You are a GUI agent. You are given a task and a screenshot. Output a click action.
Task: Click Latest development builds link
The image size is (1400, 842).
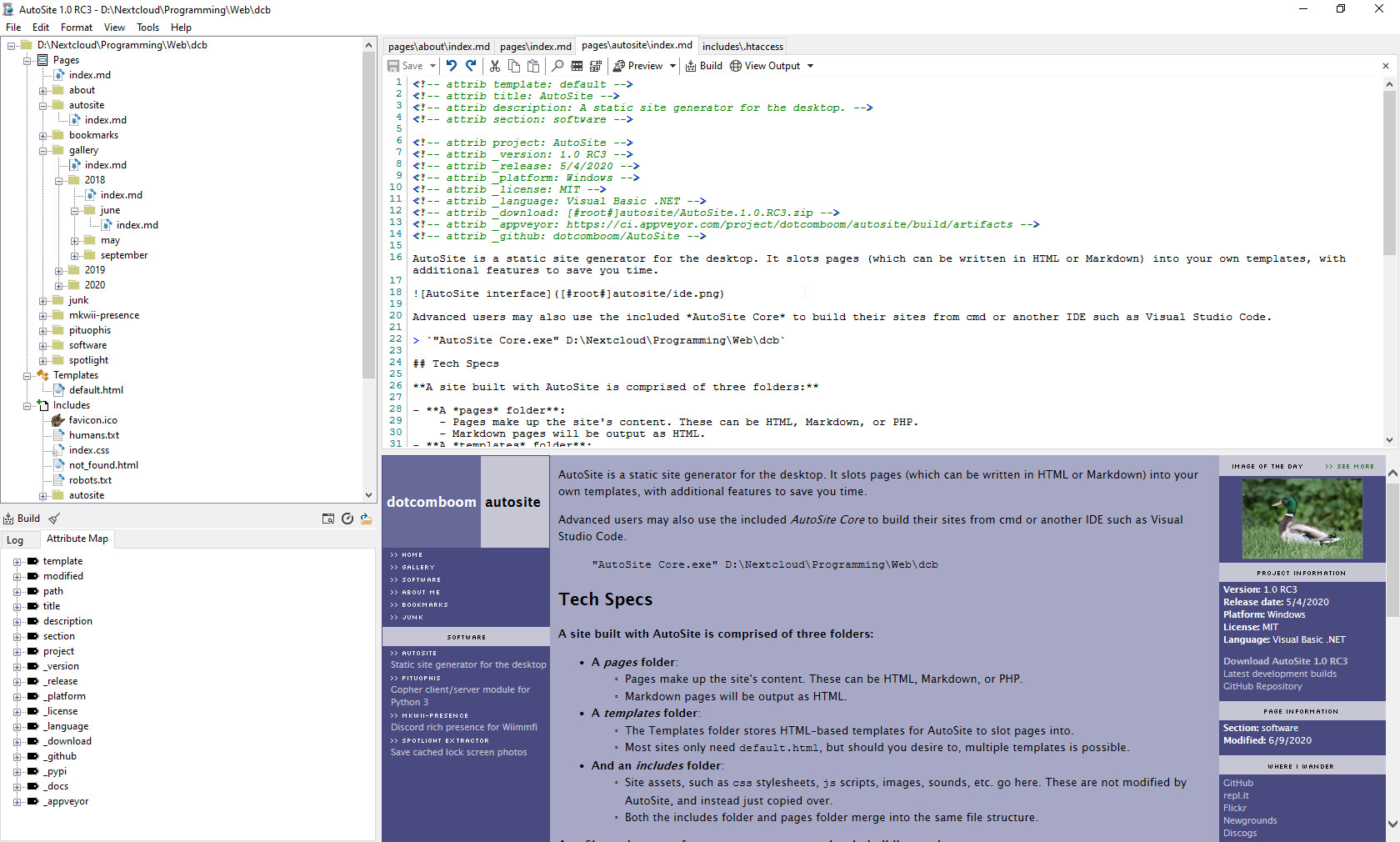[x=1280, y=674]
